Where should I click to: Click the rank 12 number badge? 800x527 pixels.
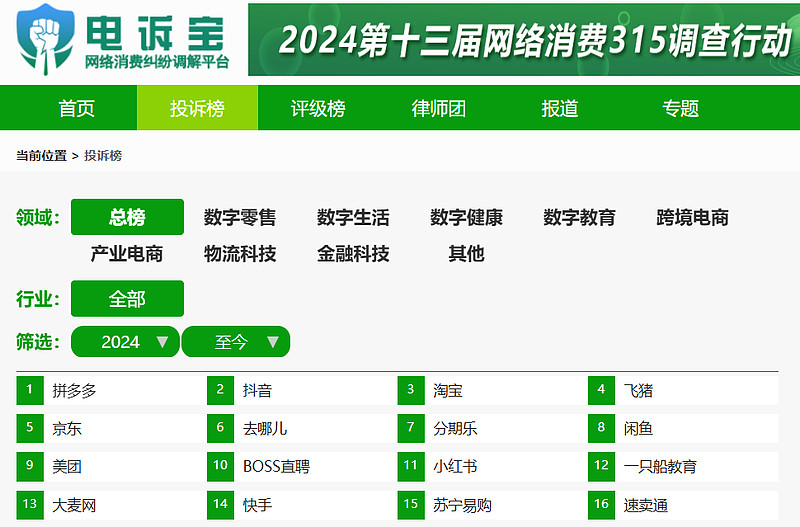tap(601, 466)
